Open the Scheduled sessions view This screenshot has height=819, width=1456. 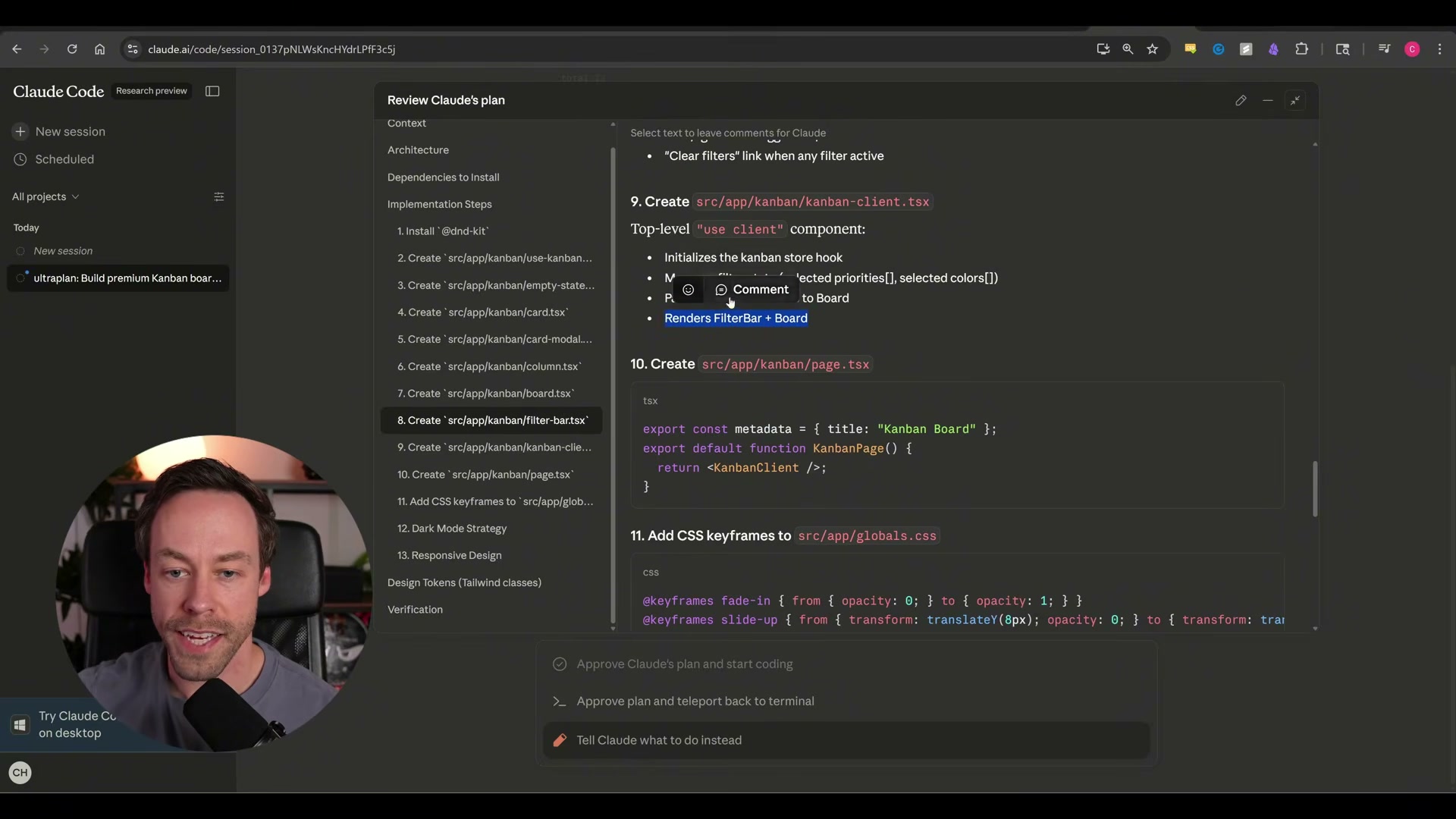pos(54,159)
